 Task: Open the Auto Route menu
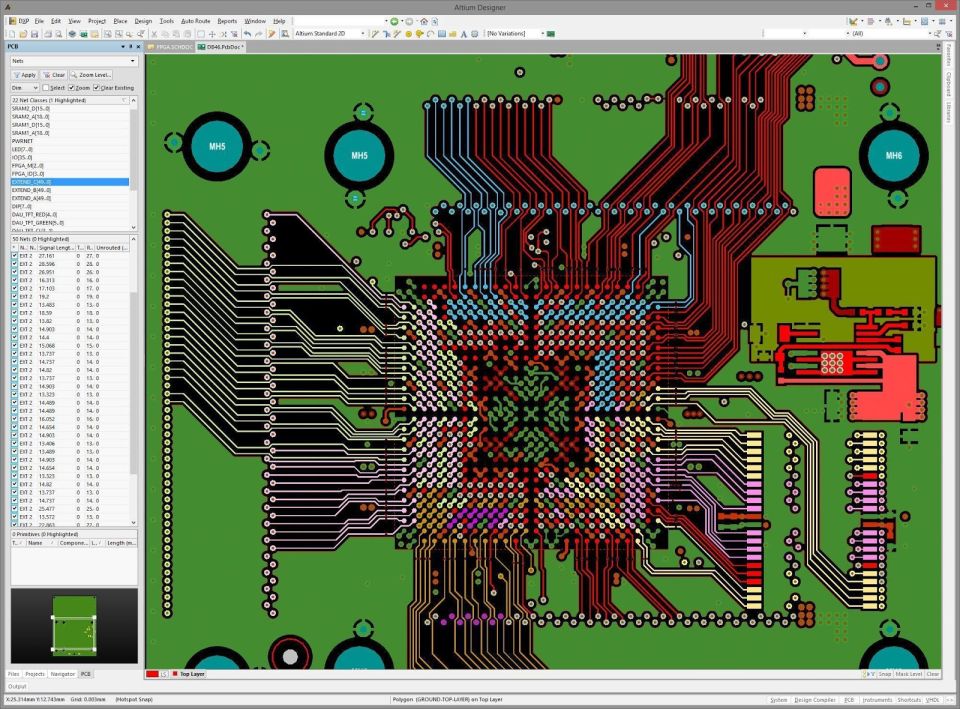click(197, 20)
